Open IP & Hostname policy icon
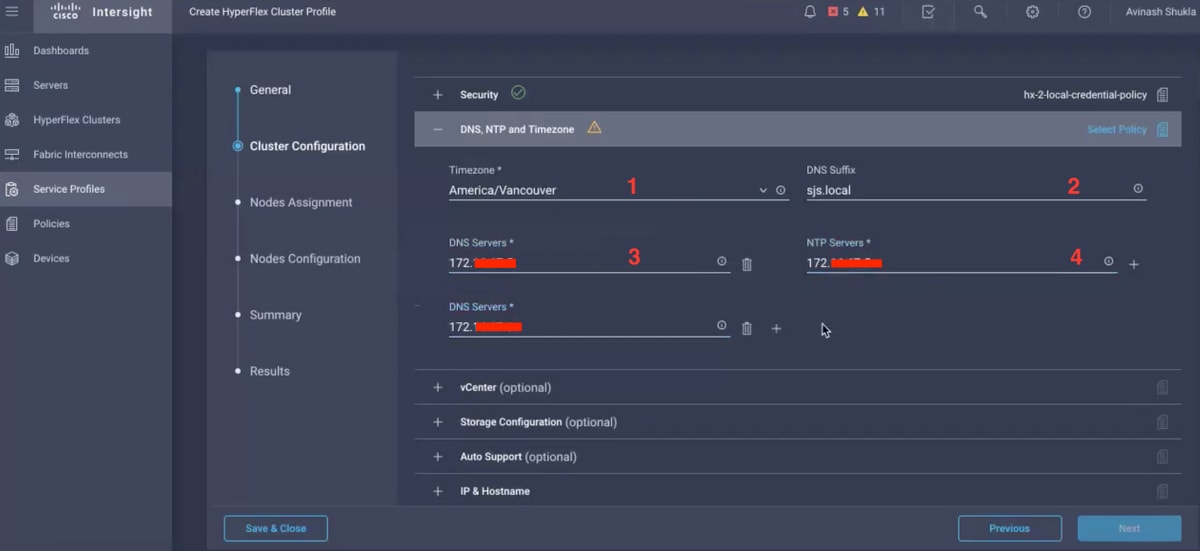 point(1162,491)
